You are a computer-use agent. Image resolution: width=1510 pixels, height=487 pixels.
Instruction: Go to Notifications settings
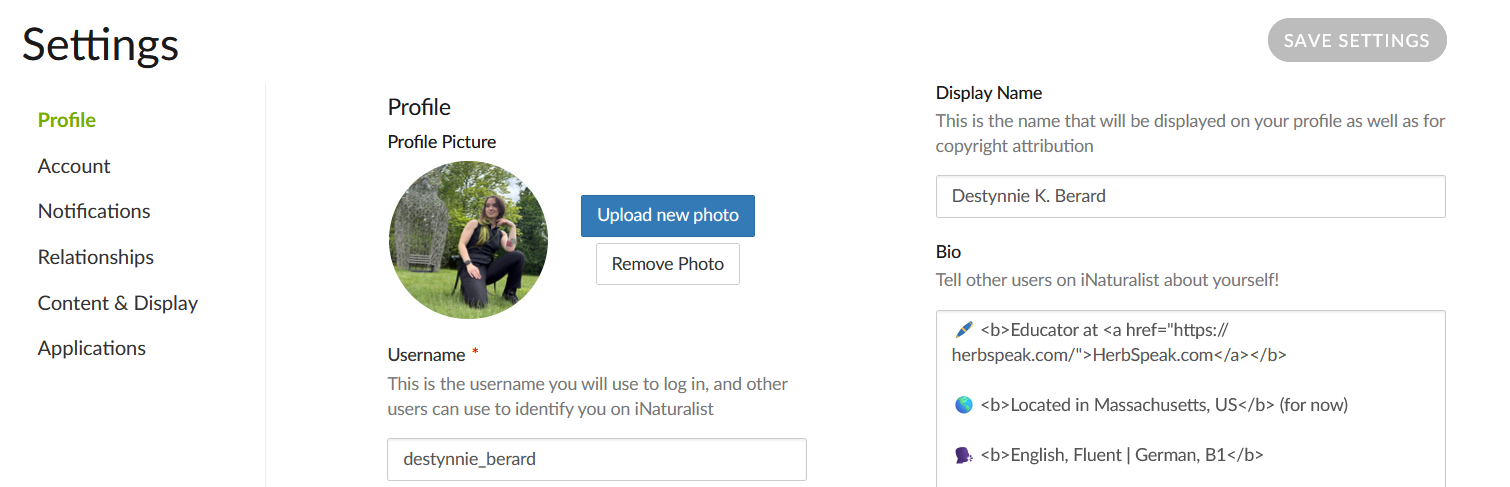coord(94,211)
